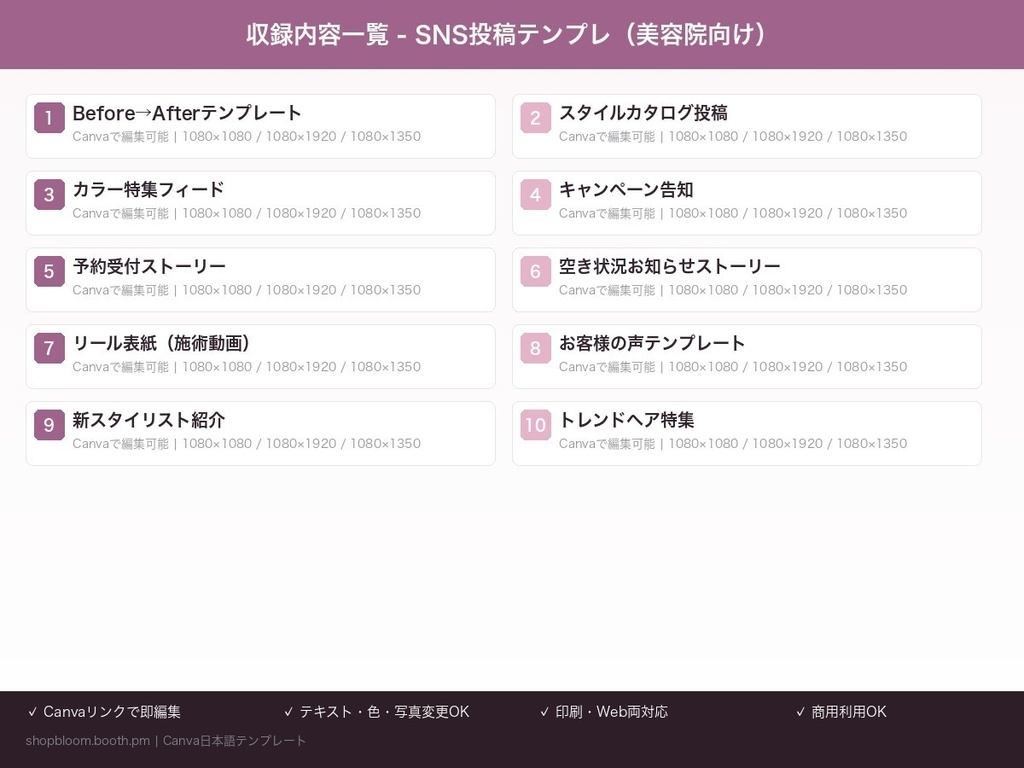Click the numbered badge 3 on カラー特集フィード card

(x=49, y=195)
